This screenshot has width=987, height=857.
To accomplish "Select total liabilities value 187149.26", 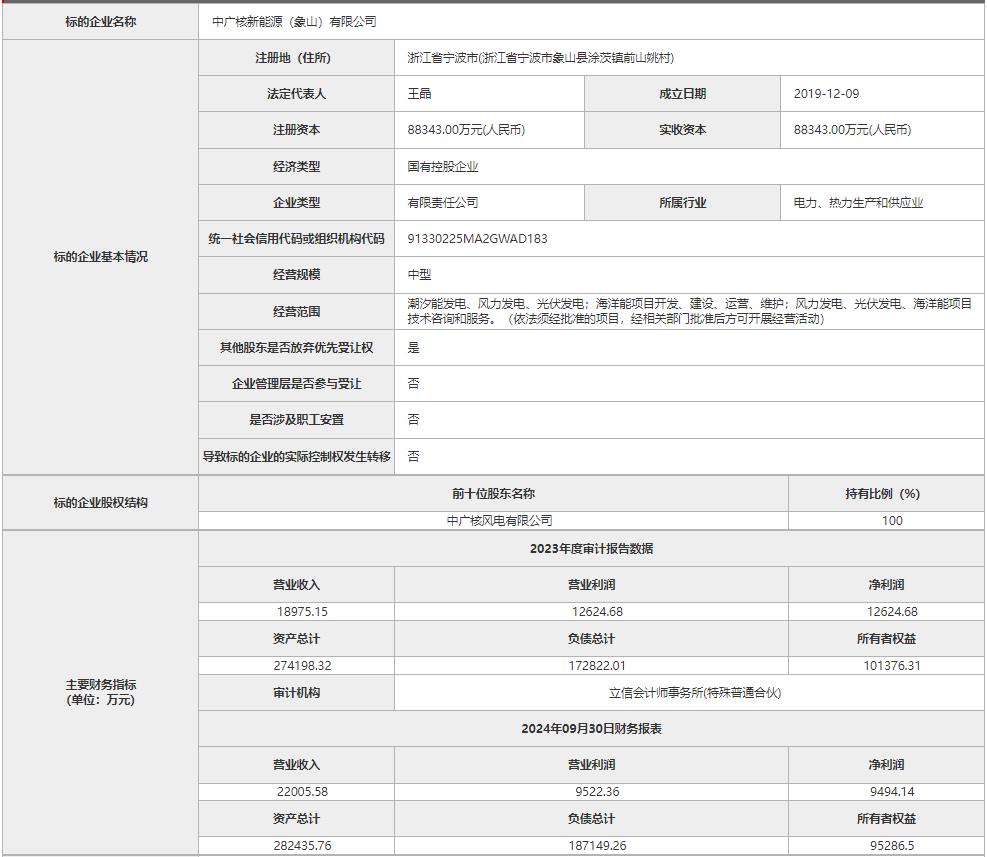I will 594,845.
